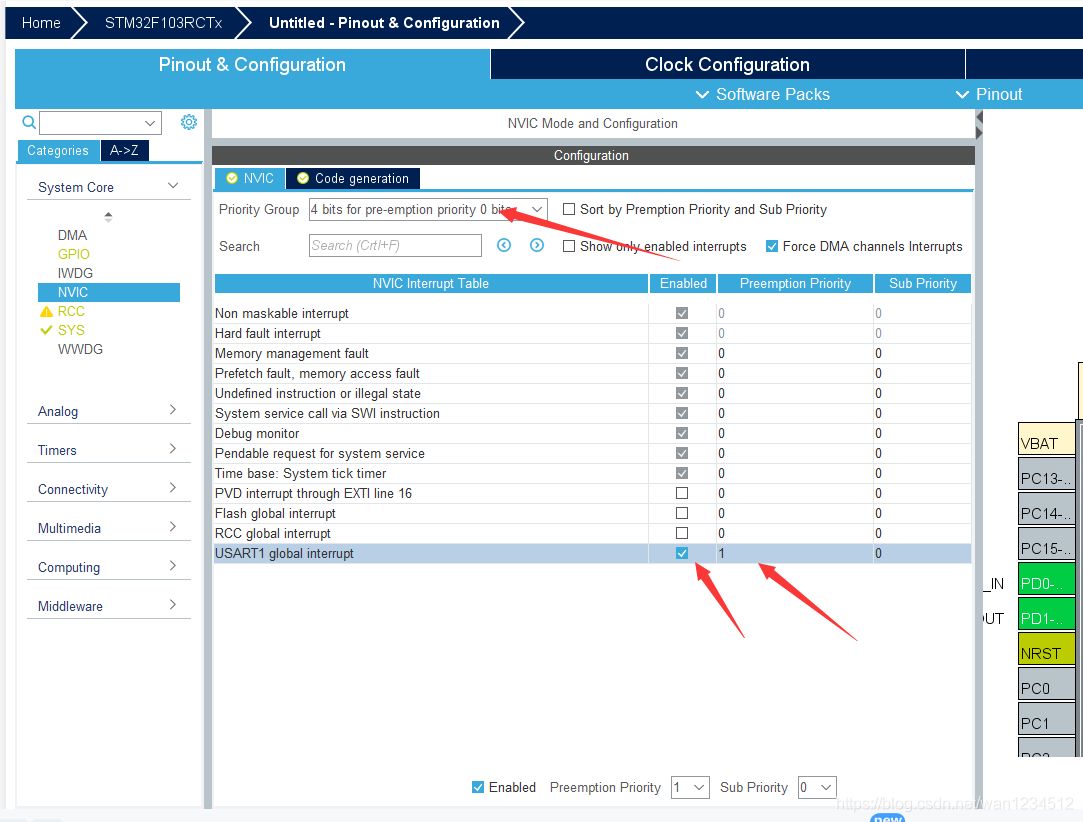Enable Show only enabled interrupts
1083x822 pixels.
[569, 246]
